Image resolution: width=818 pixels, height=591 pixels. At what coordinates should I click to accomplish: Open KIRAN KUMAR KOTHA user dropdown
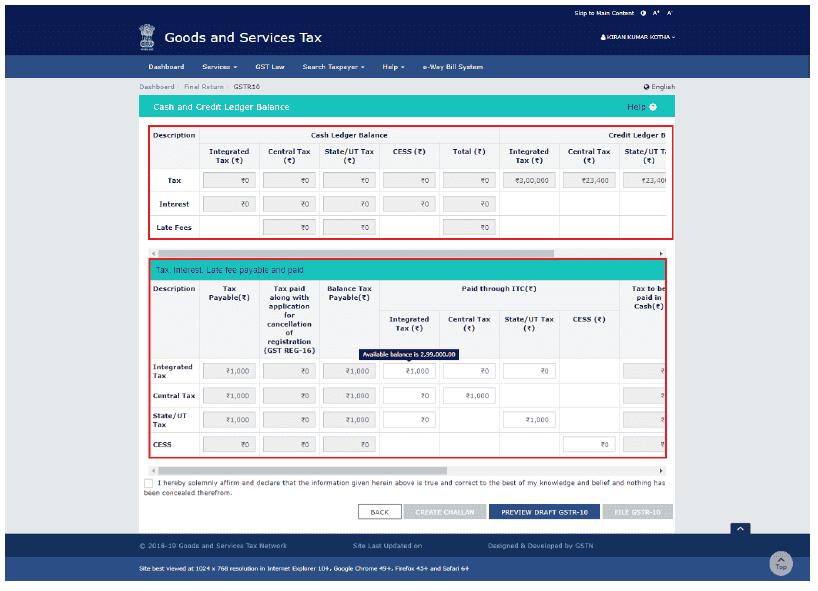tap(637, 37)
